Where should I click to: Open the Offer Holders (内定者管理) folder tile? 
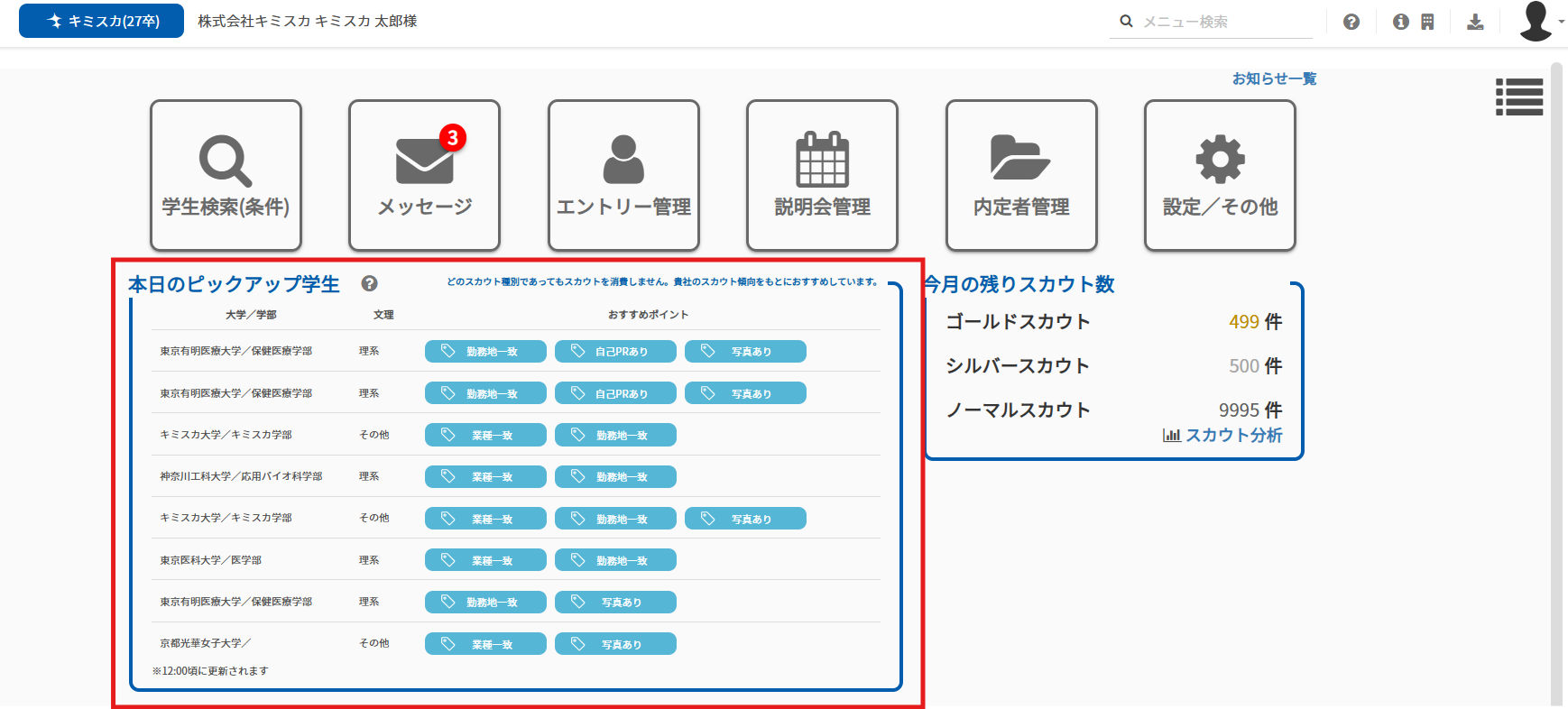(1021, 175)
